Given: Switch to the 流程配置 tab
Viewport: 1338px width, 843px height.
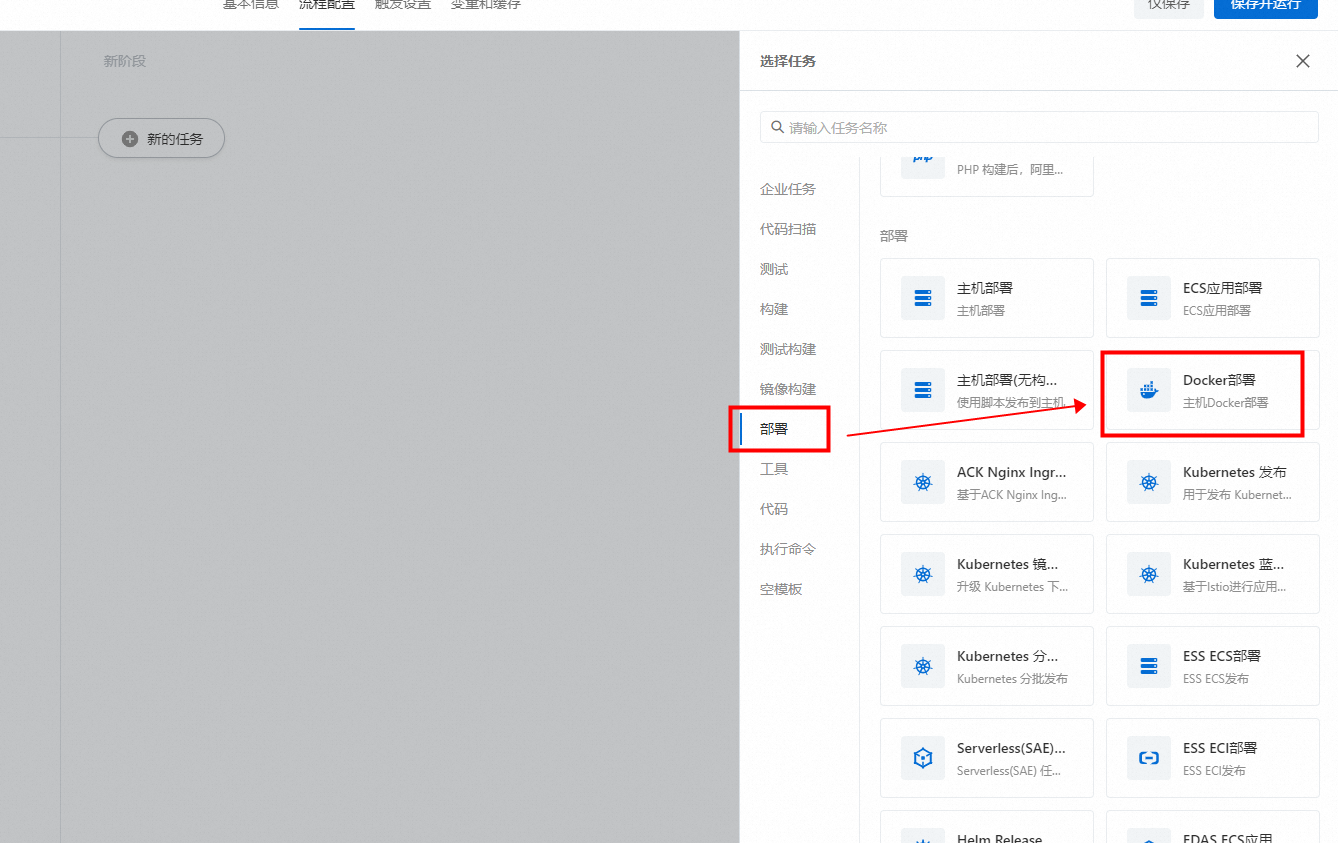Looking at the screenshot, I should pos(326,5).
